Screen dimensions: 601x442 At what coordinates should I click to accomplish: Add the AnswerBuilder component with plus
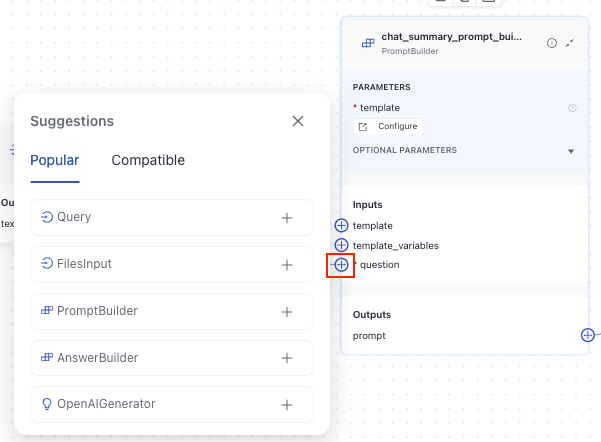pos(287,358)
